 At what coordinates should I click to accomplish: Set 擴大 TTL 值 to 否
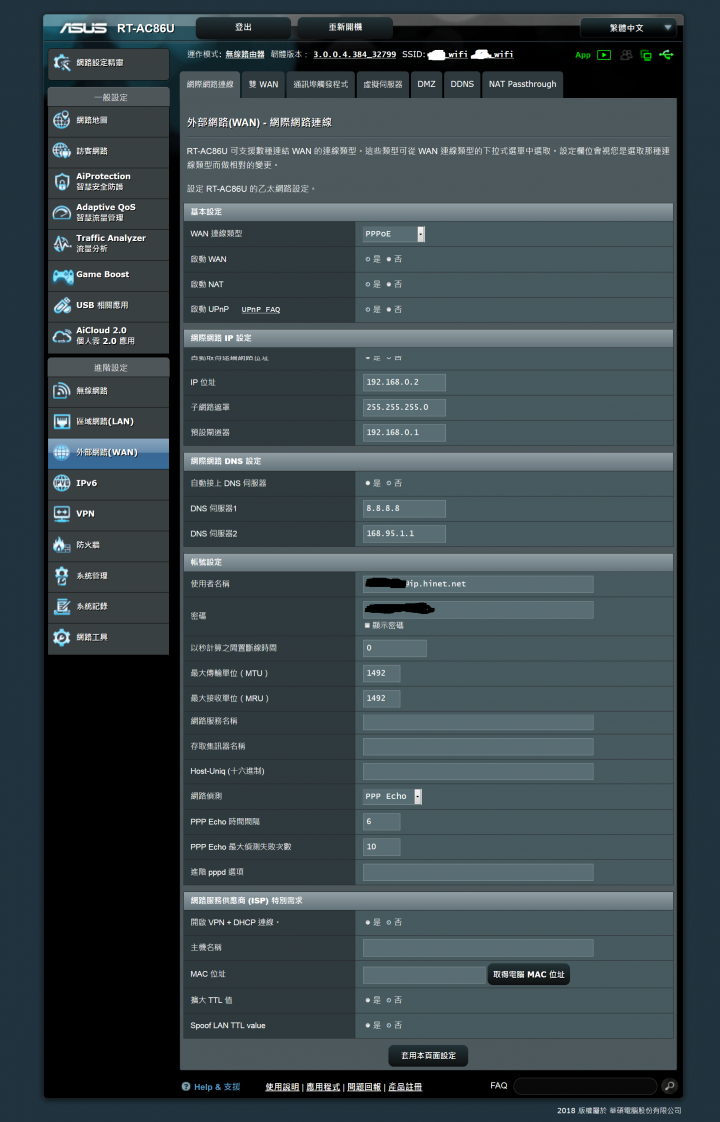coord(389,1000)
